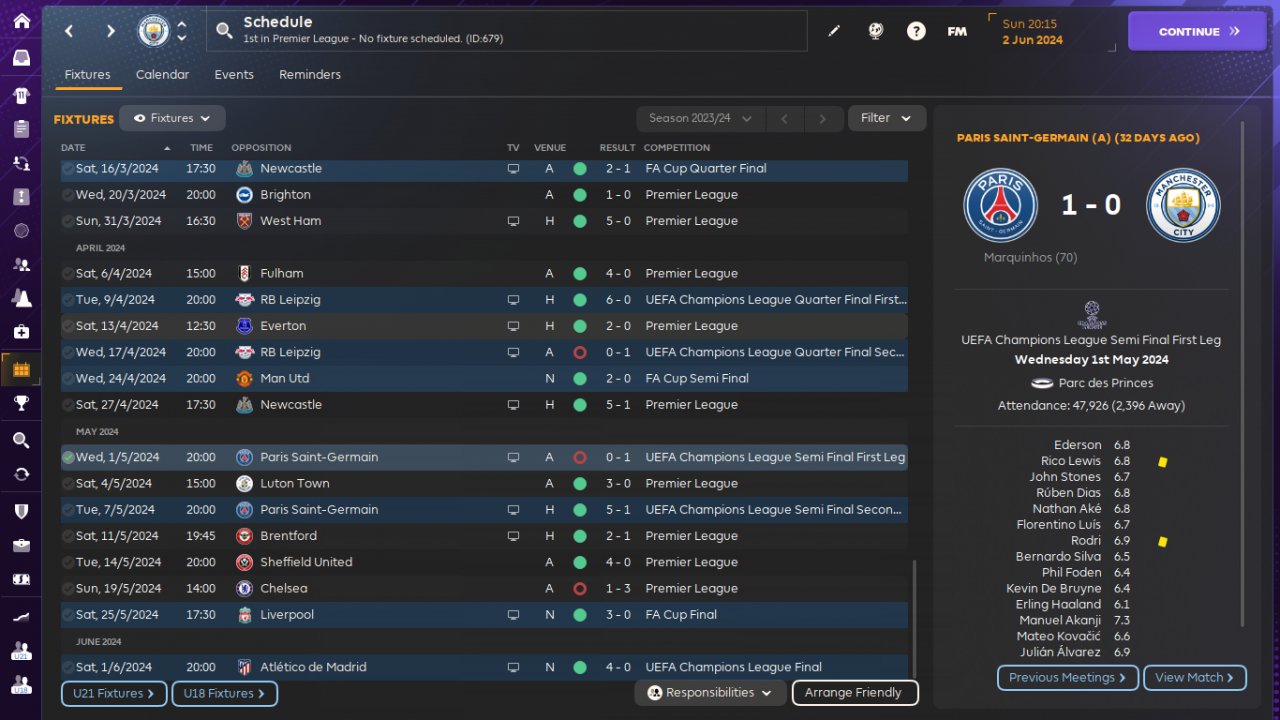
Task: Click the View Match button
Action: (x=1195, y=678)
